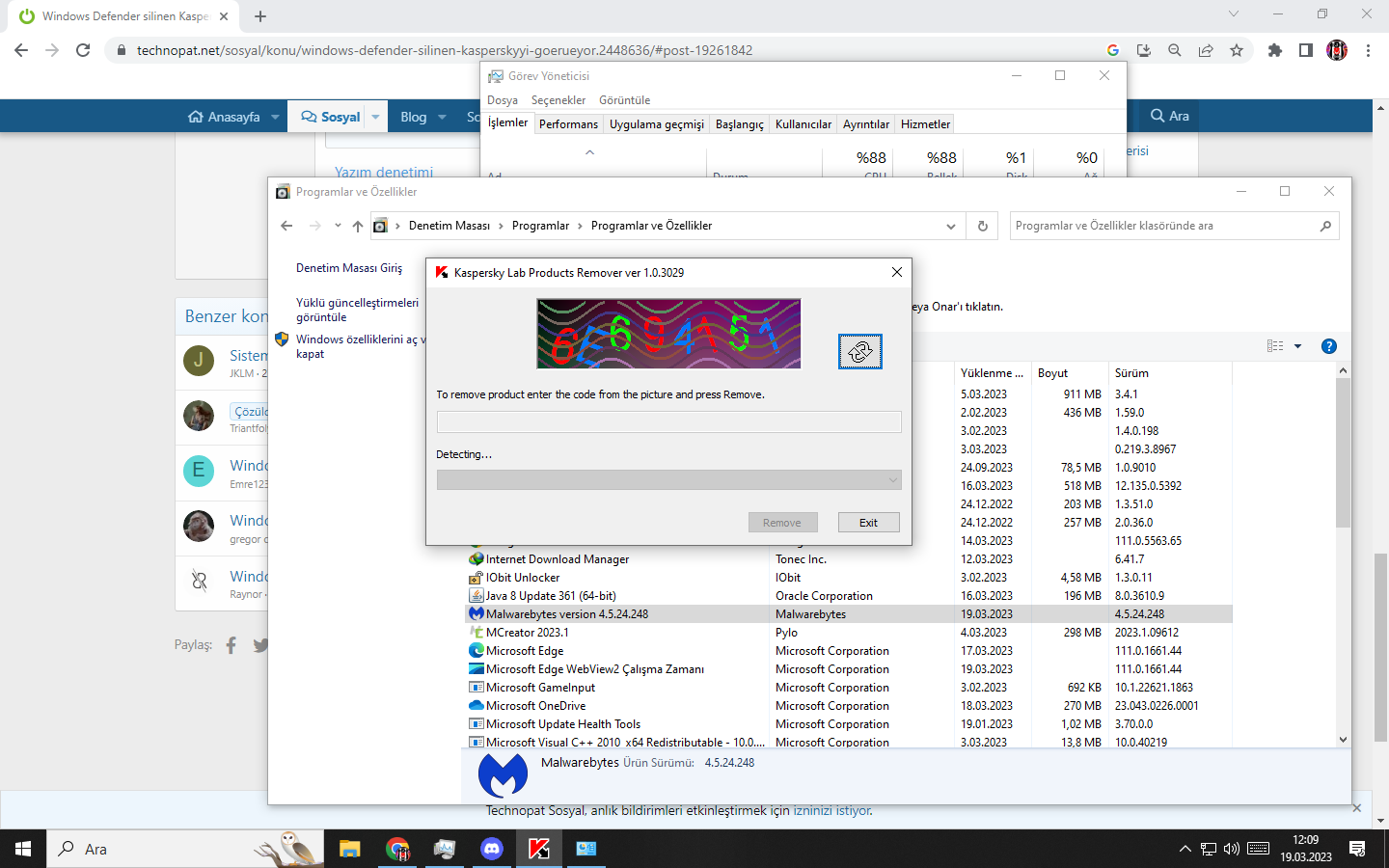The image size is (1389, 868).
Task: Go up one folder level arrow
Action: [358, 226]
